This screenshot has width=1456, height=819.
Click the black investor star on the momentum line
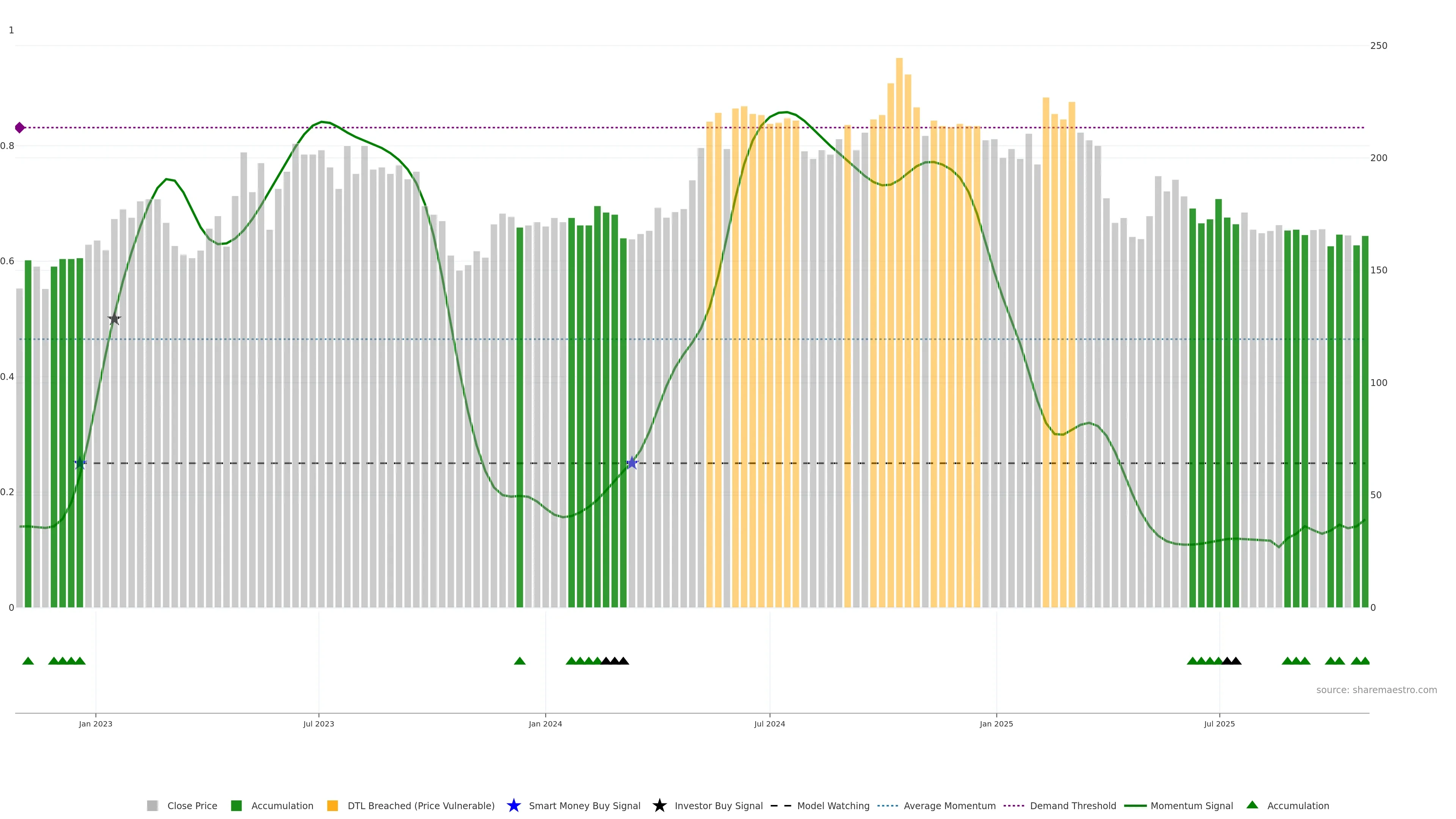tap(114, 319)
